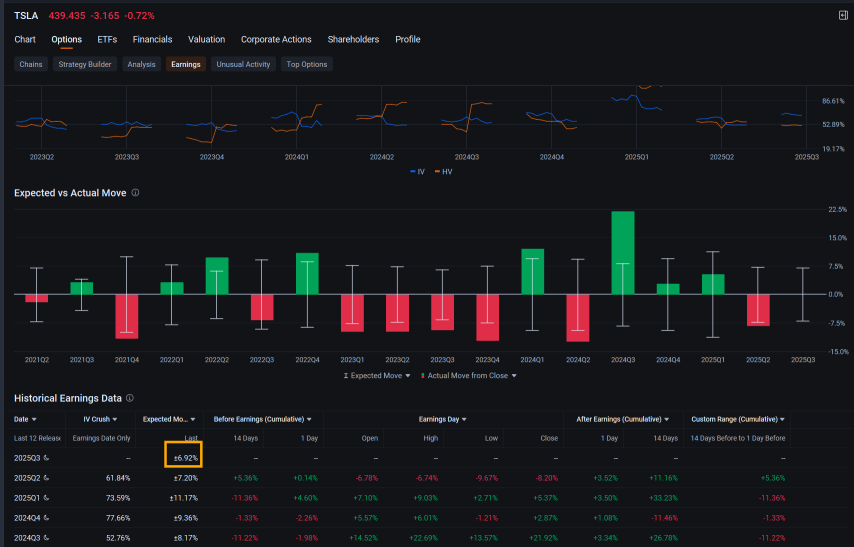The image size is (854, 547).
Task: Toggle the IV series in chart legend
Action: pos(417,171)
